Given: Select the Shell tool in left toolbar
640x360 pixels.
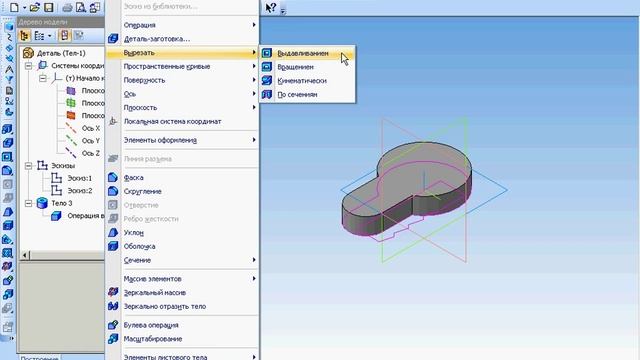Looking at the screenshot, I should (x=8, y=226).
